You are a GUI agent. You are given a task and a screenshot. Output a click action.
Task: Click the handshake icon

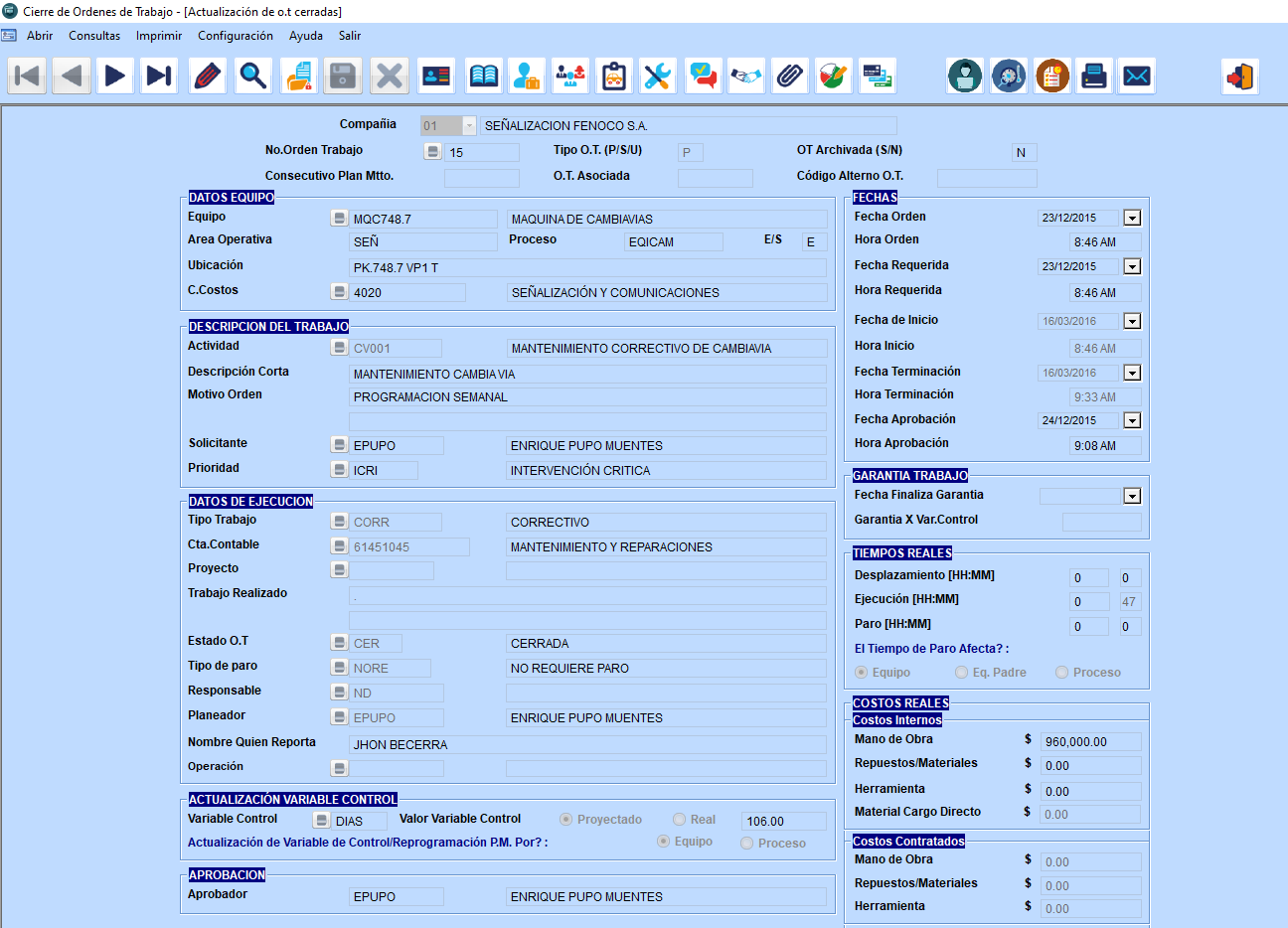pos(746,76)
